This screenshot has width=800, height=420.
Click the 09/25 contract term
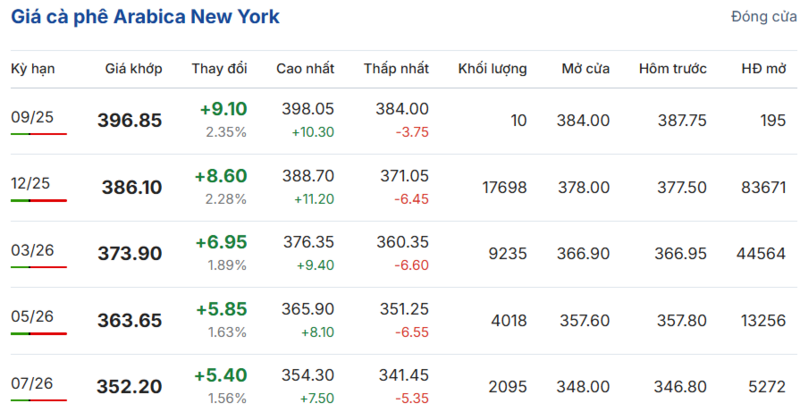click(32, 117)
